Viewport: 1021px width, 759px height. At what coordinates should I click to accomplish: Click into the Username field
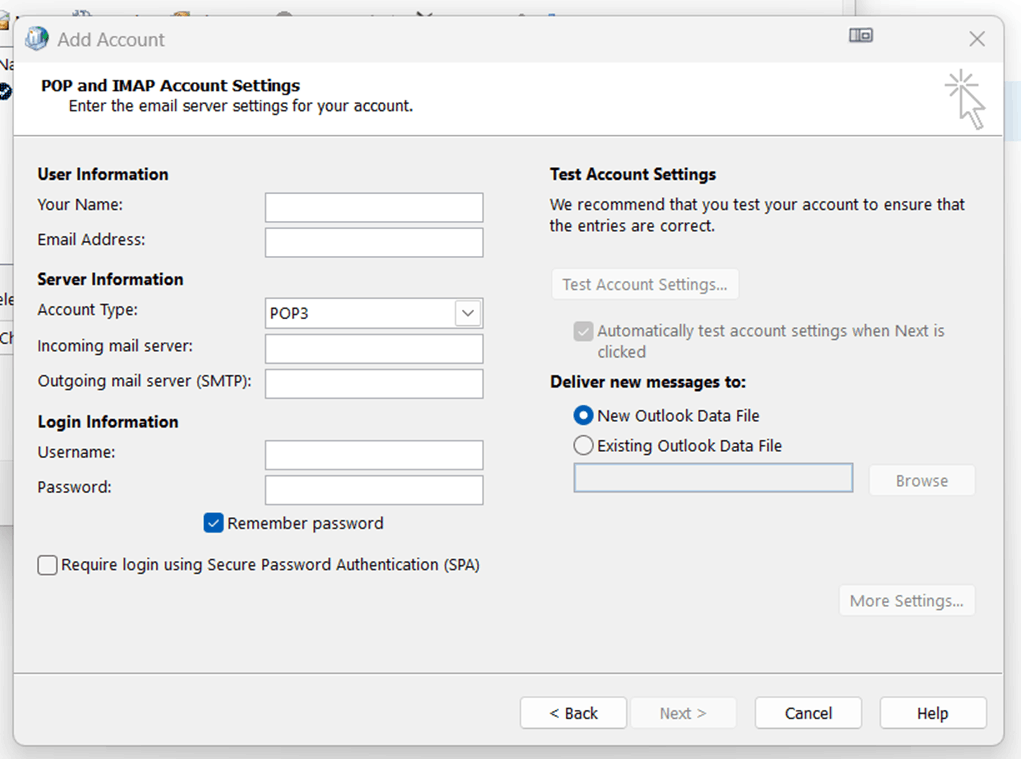coord(374,455)
